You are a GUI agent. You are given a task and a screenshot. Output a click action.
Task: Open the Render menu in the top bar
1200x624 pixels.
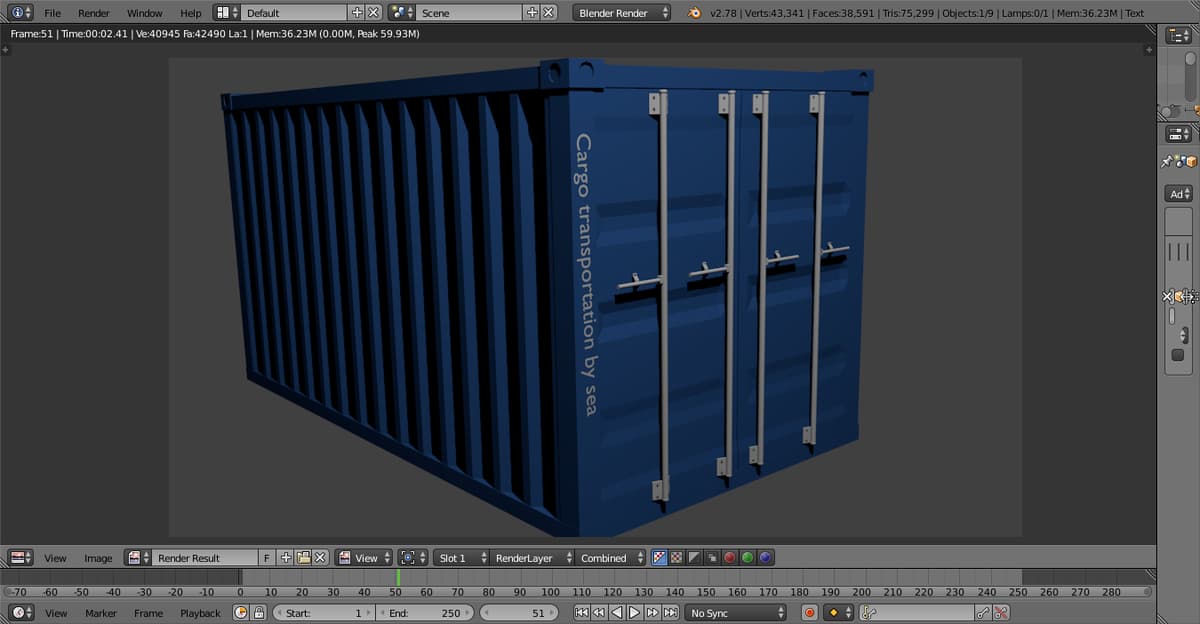(x=93, y=13)
